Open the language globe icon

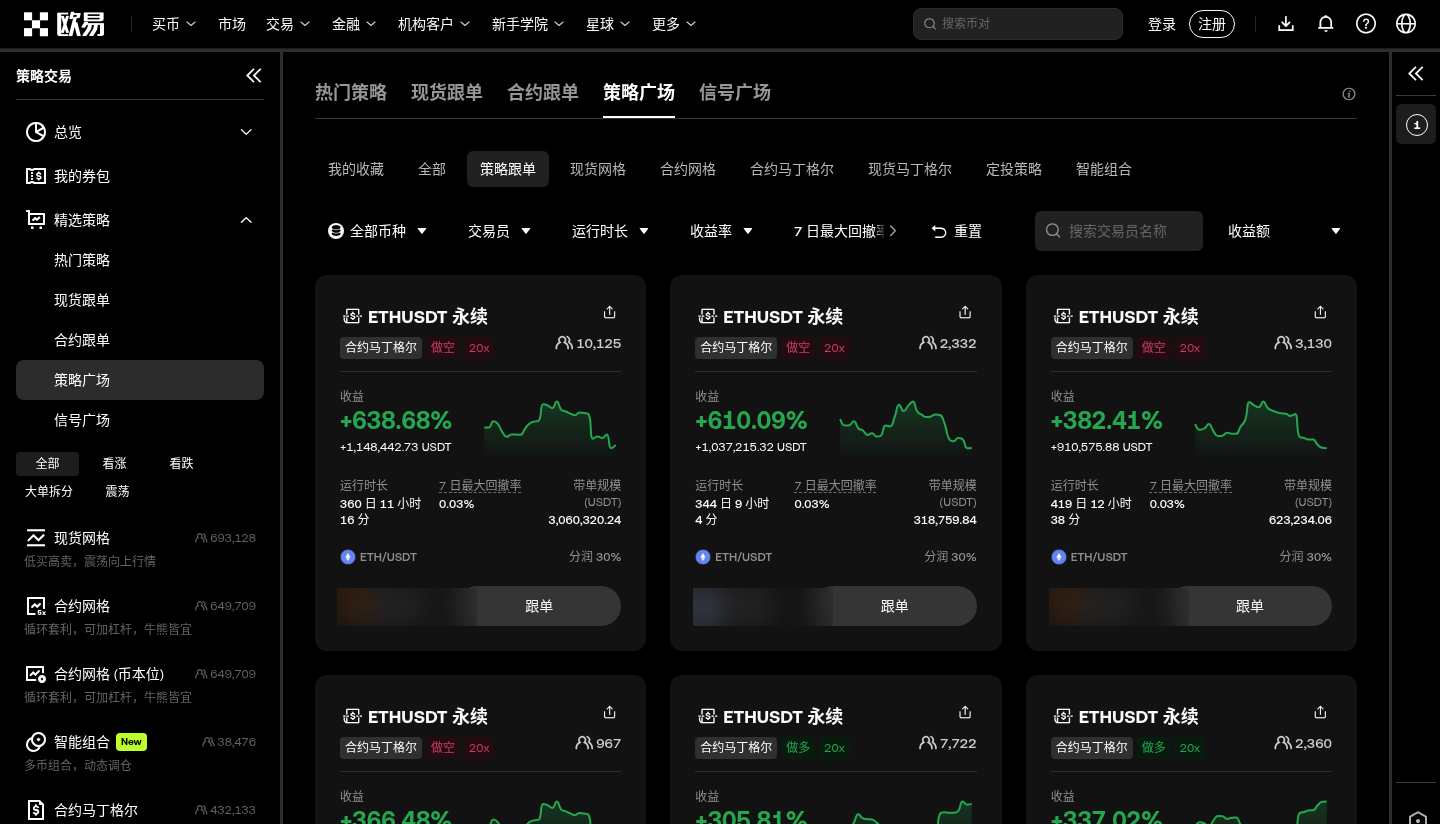tap(1406, 24)
